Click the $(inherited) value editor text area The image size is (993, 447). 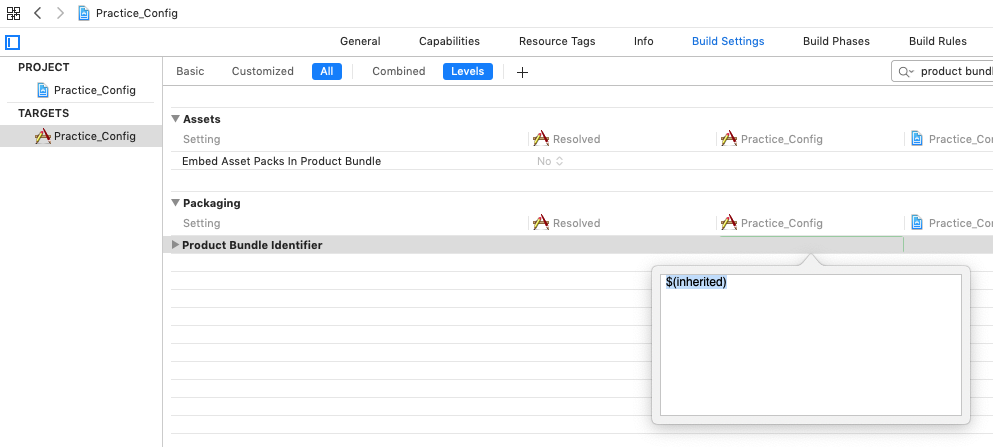click(811, 345)
